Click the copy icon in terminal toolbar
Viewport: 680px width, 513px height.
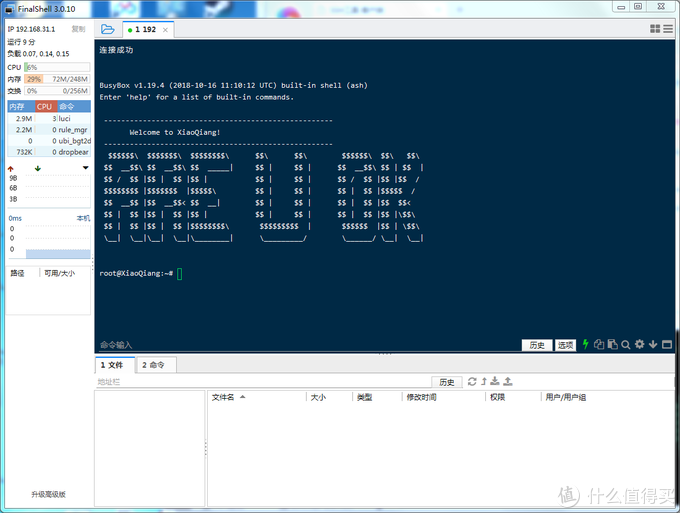pyautogui.click(x=599, y=344)
